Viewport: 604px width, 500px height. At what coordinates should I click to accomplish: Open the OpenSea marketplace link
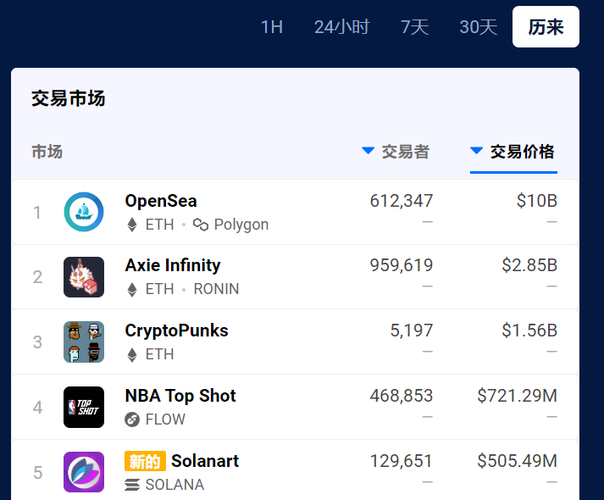pyautogui.click(x=161, y=201)
